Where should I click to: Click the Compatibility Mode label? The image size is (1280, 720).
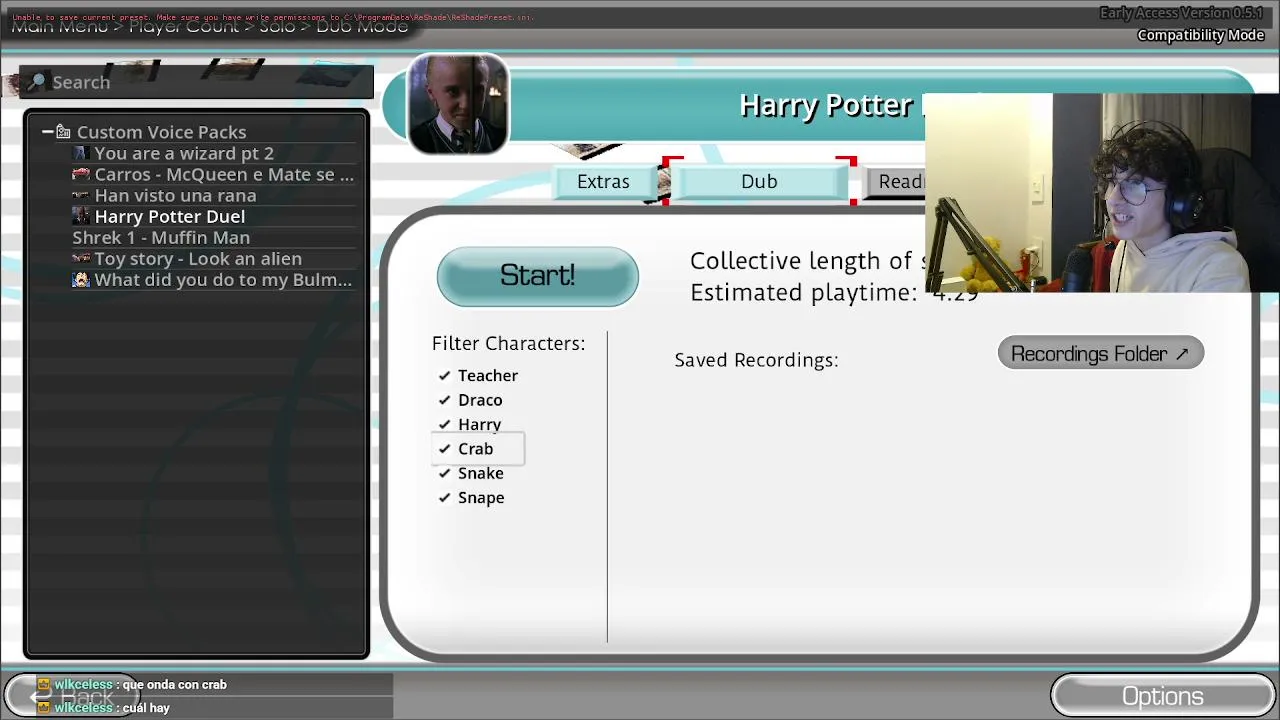coord(1201,35)
